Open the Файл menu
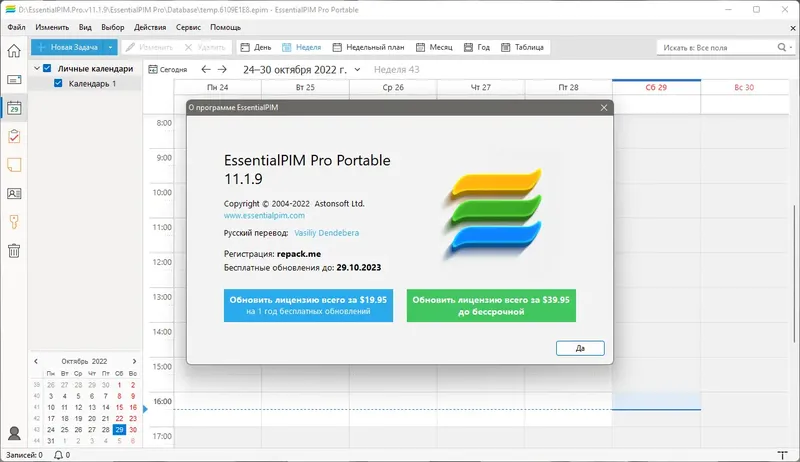 pos(16,28)
